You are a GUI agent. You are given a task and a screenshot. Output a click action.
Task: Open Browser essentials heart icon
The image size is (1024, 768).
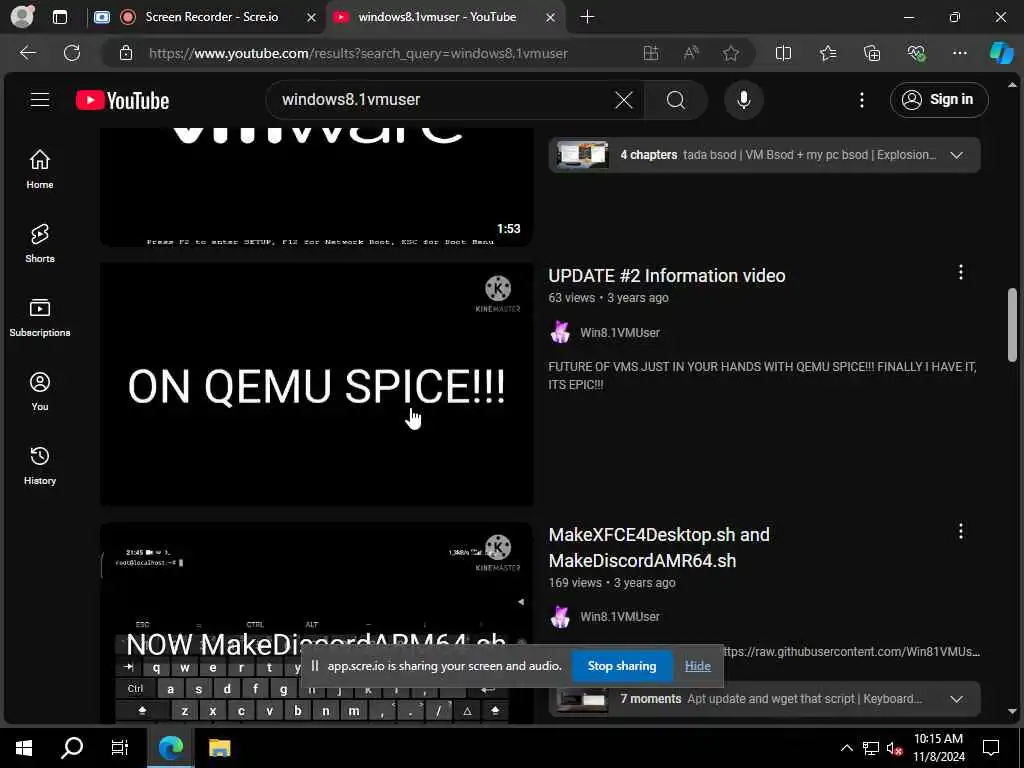(x=916, y=54)
